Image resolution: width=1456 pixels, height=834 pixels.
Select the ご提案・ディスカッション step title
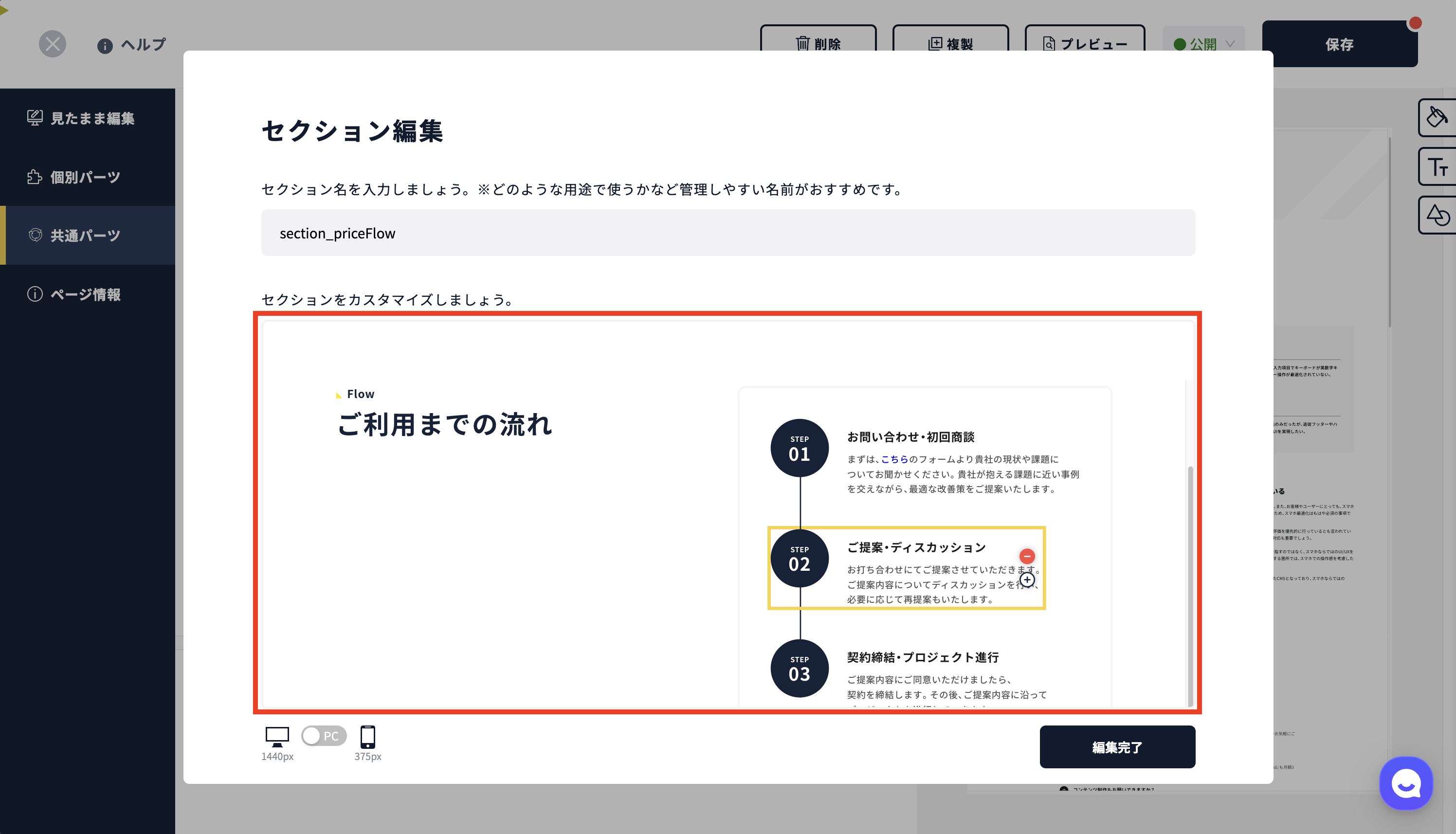916,547
